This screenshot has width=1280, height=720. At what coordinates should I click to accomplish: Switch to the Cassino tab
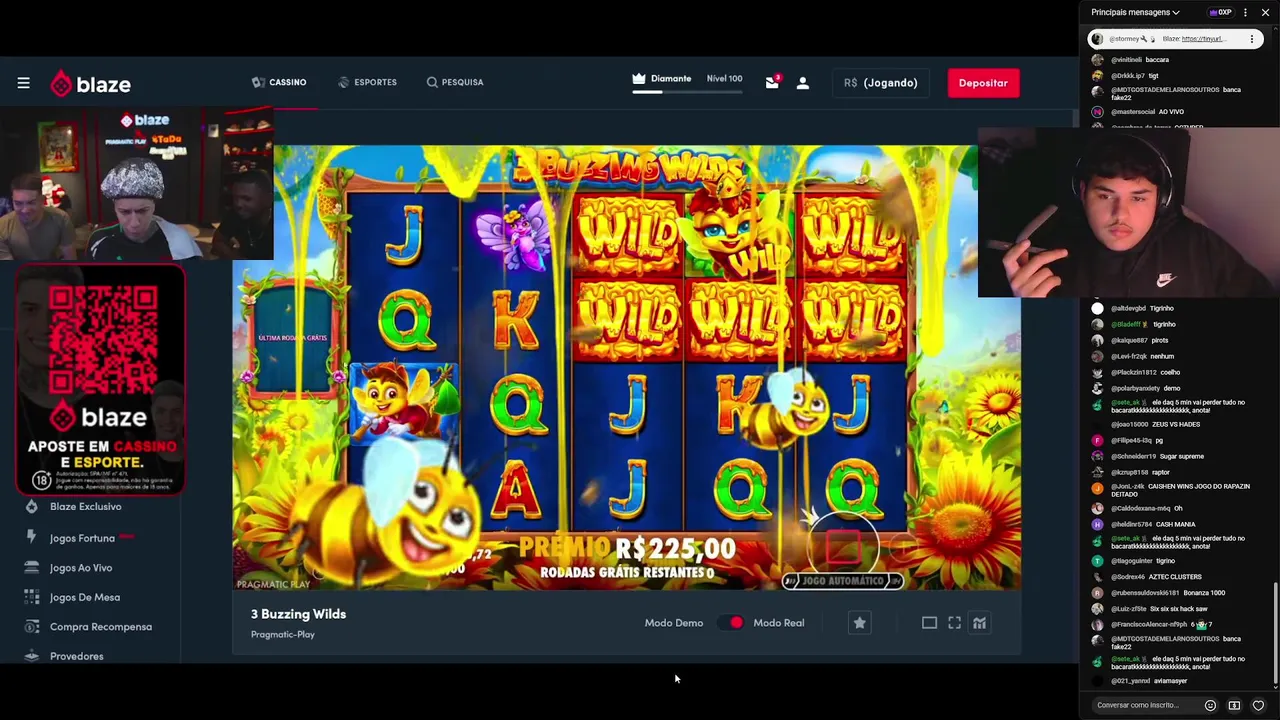pos(279,82)
